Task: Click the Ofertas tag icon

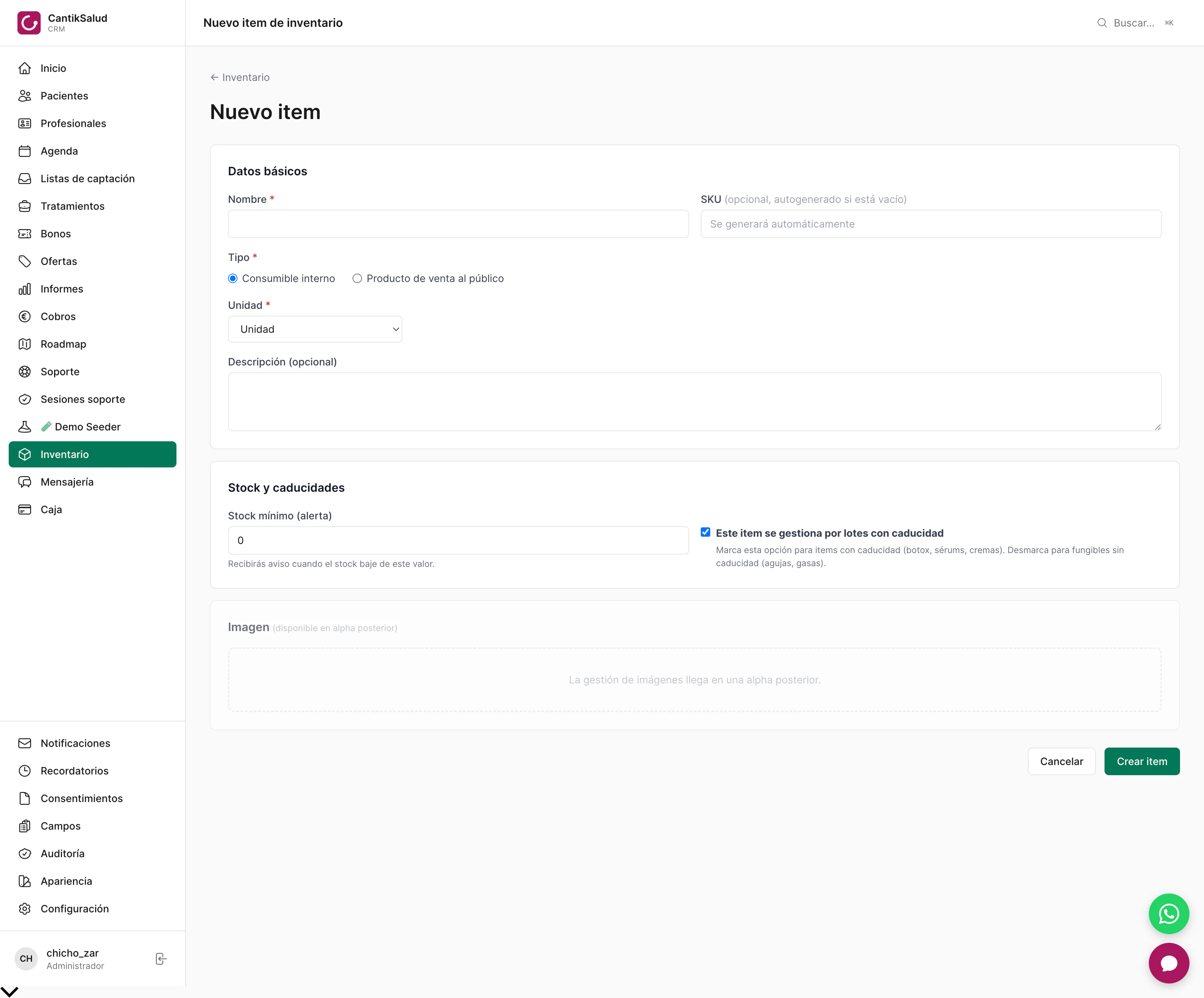Action: point(25,261)
